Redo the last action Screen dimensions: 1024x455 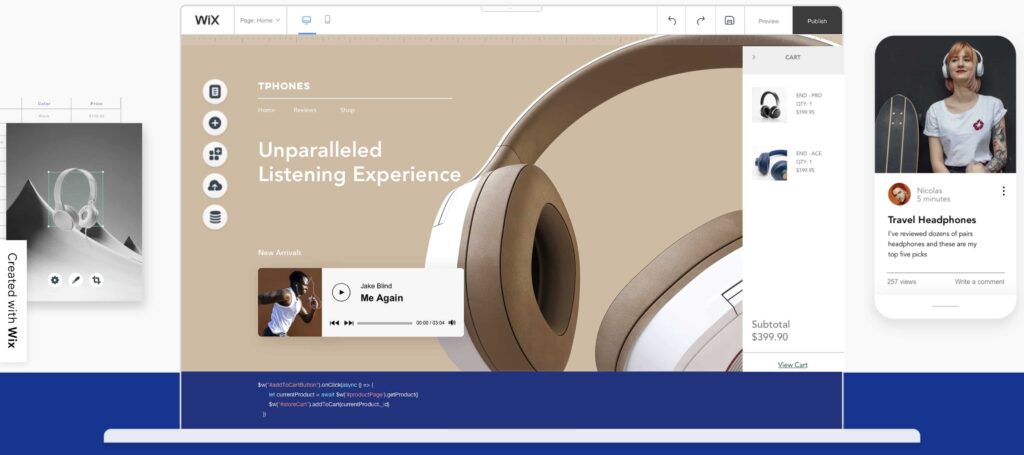[x=700, y=21]
